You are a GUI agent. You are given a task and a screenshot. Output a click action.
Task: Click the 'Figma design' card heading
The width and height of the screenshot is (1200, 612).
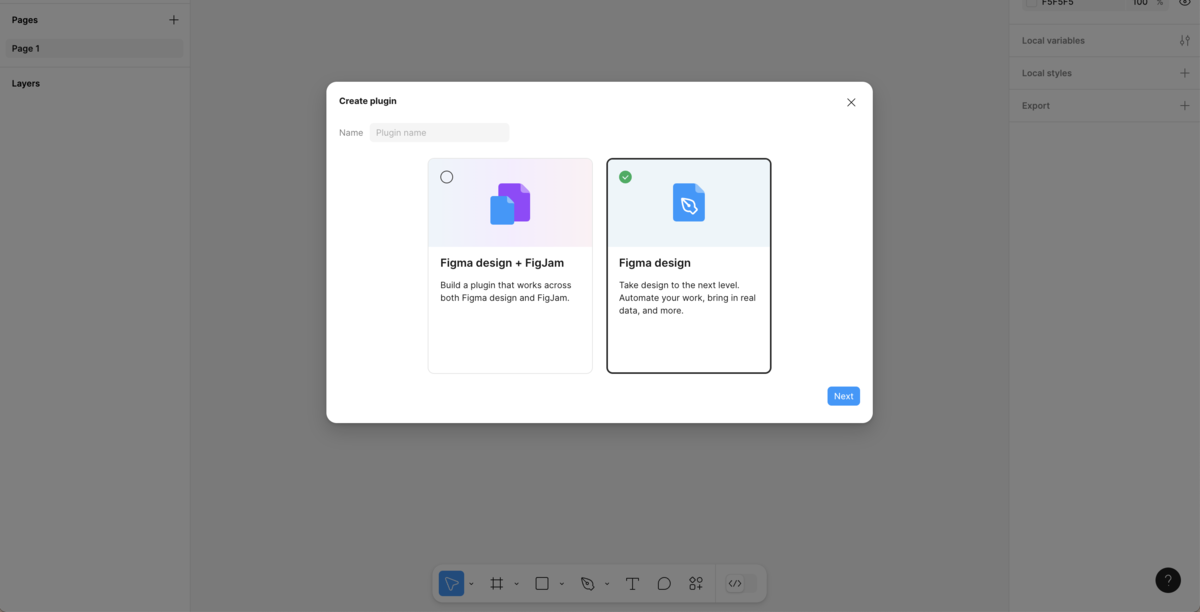[655, 263]
